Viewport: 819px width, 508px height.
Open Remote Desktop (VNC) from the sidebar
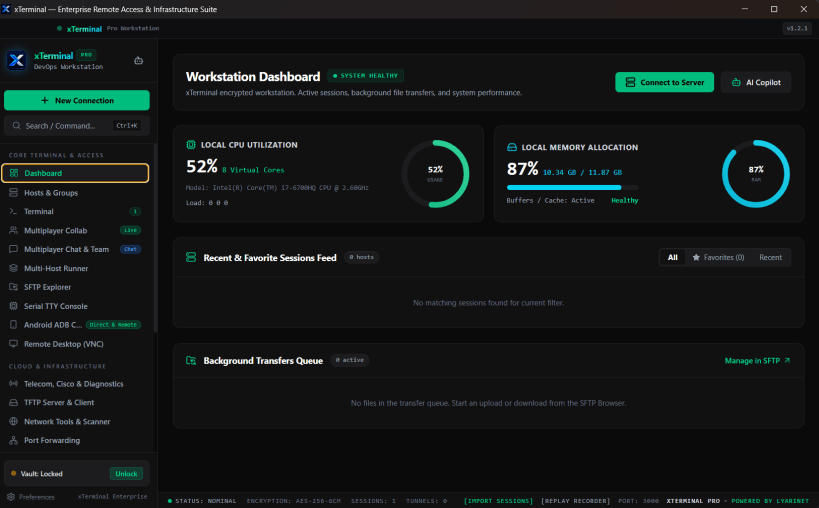(x=75, y=344)
